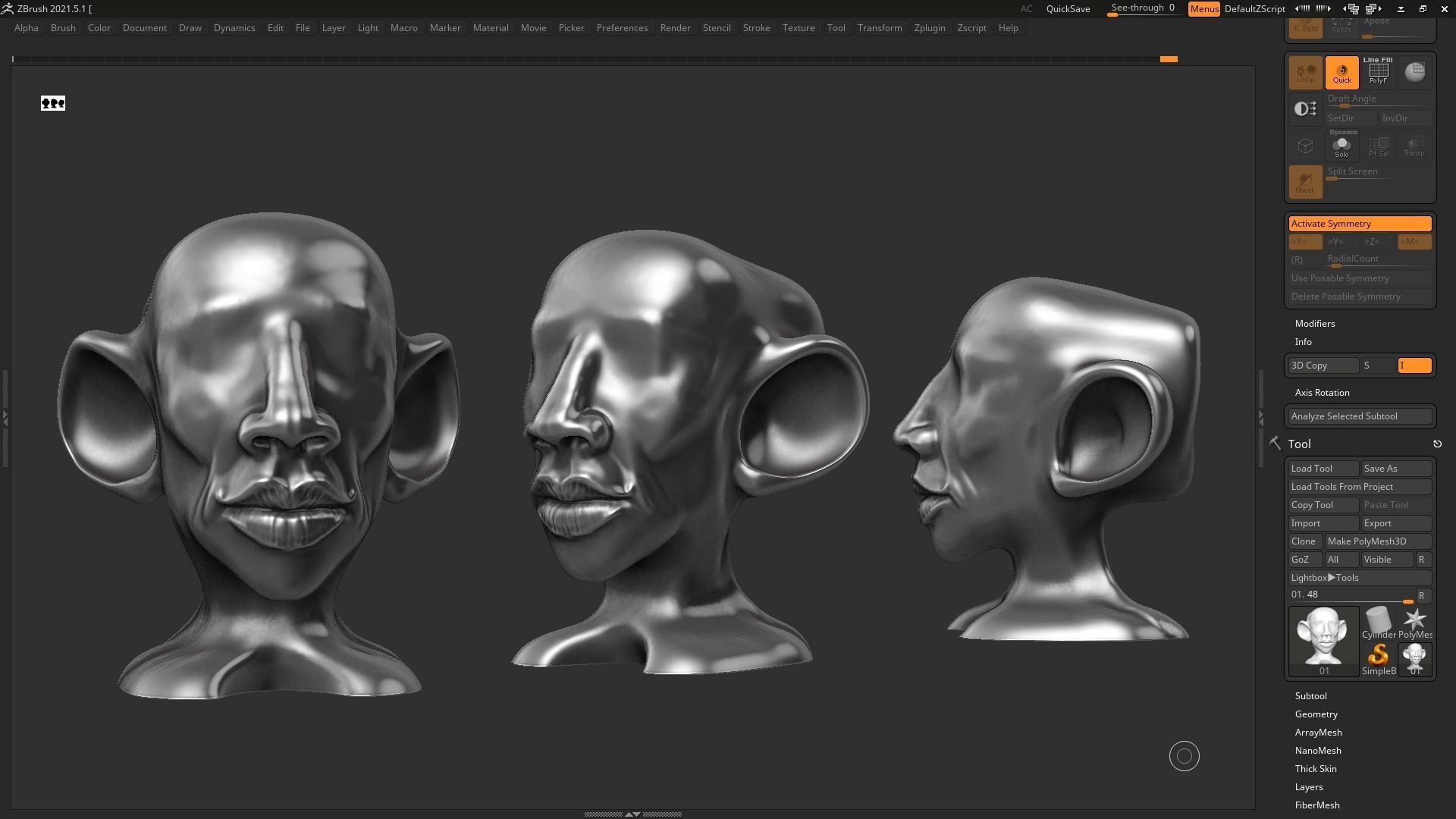Viewport: 1456px width, 819px height.
Task: Click the Draft Angle slider
Action: click(1378, 99)
